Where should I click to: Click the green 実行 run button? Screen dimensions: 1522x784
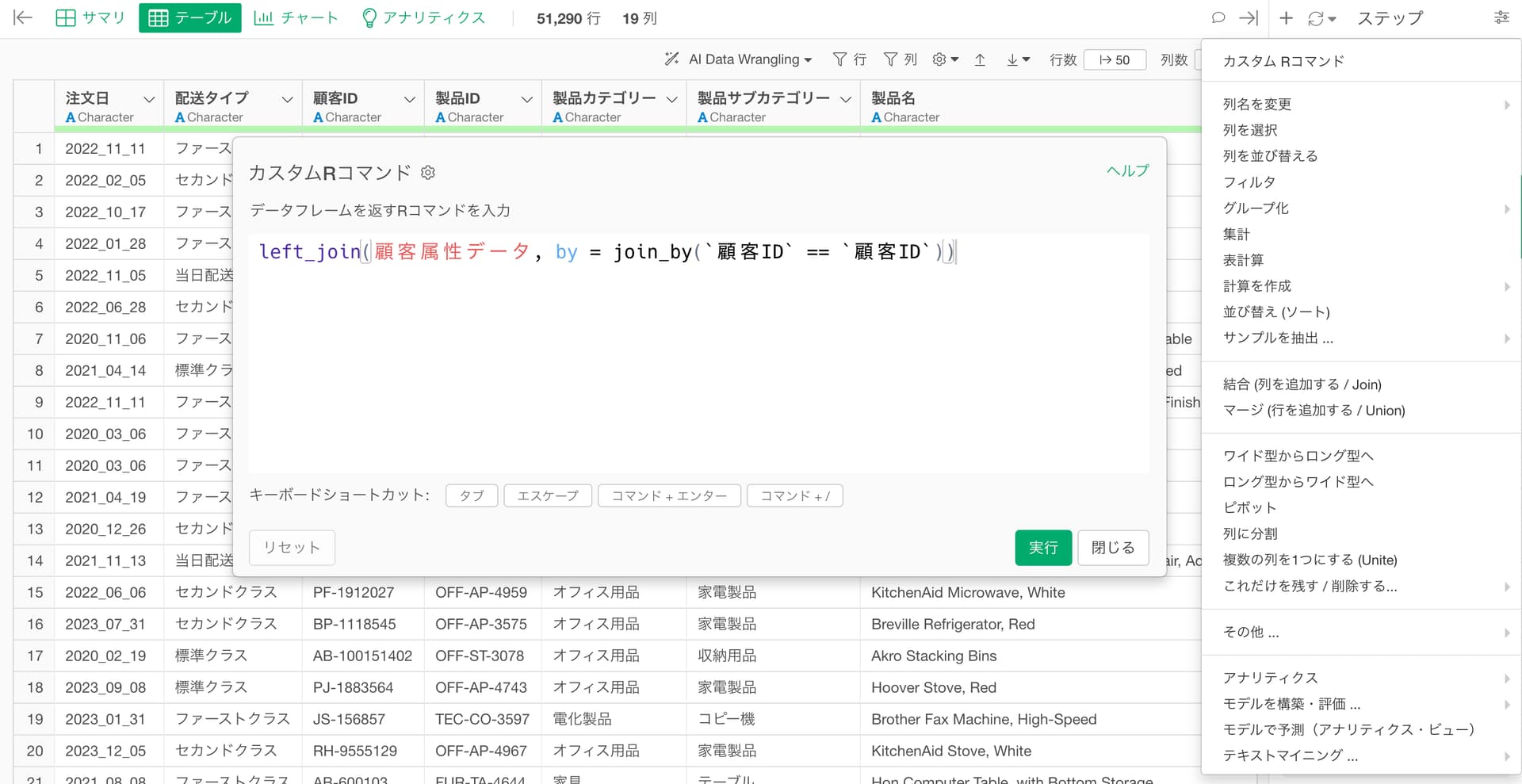[x=1043, y=548]
